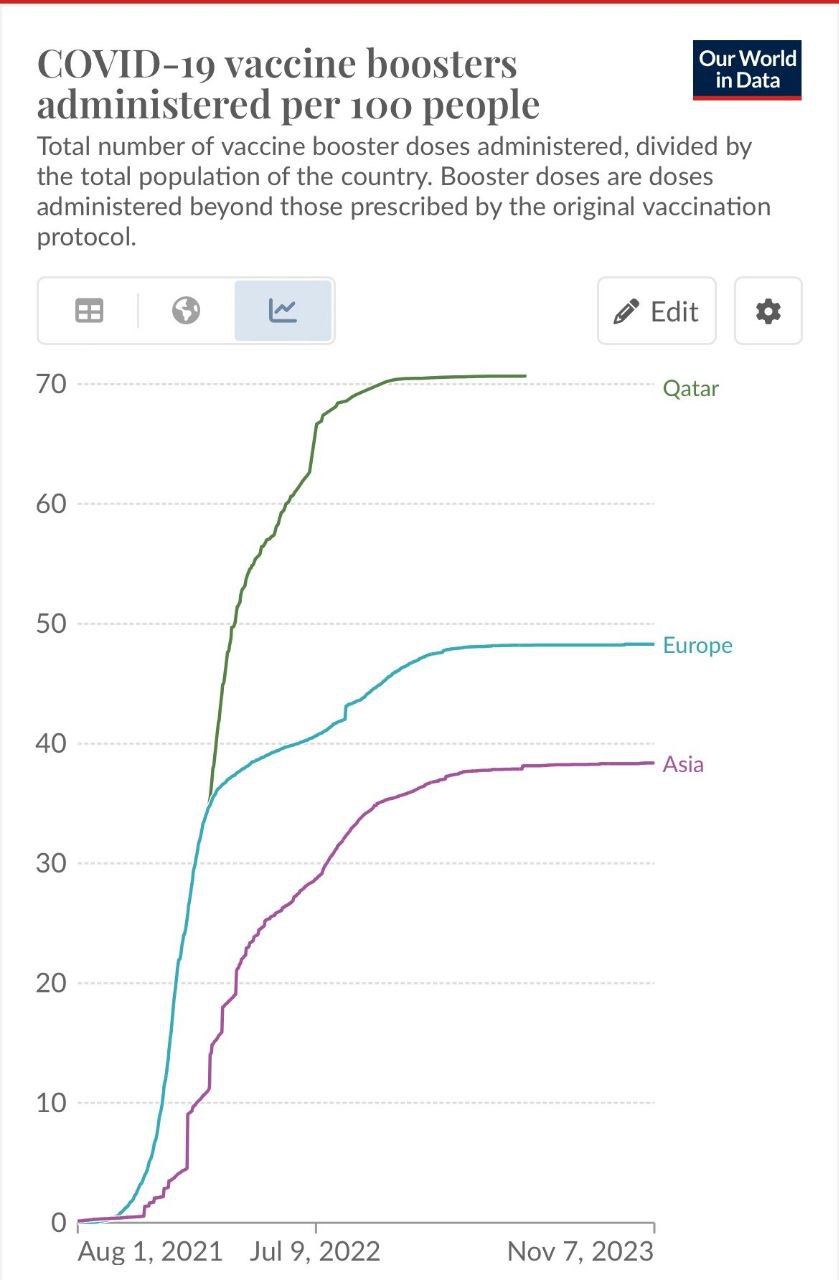Select the line chart view icon
The width and height of the screenshot is (839, 1280).
click(x=283, y=311)
